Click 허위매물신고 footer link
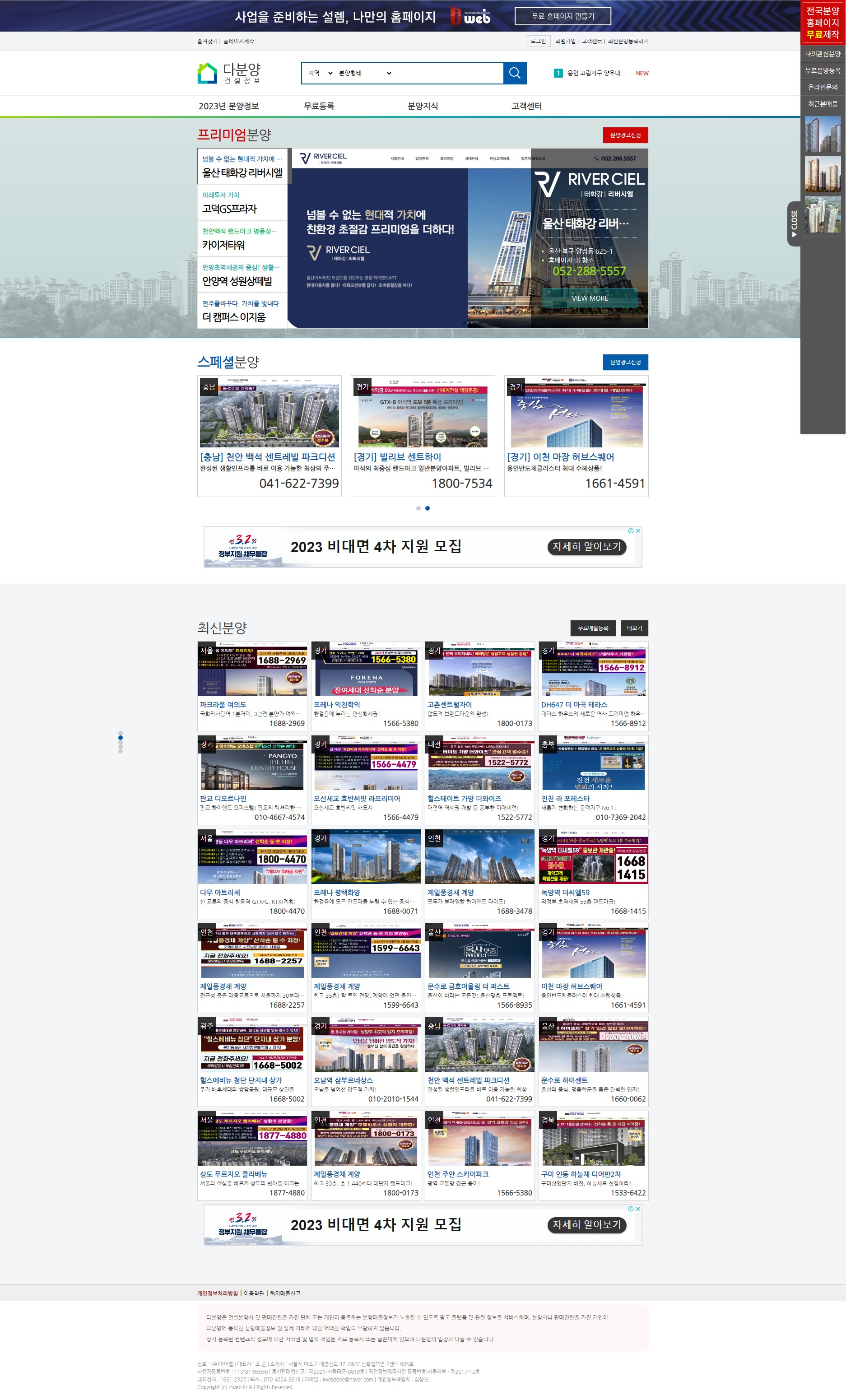Screen dimensions: 846x1400 click(x=285, y=1293)
